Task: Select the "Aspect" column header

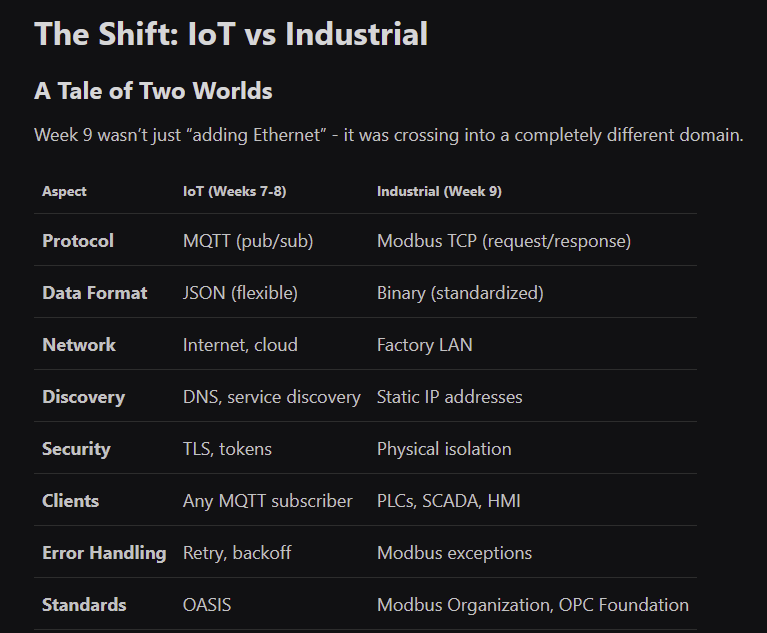Action: click(x=64, y=191)
